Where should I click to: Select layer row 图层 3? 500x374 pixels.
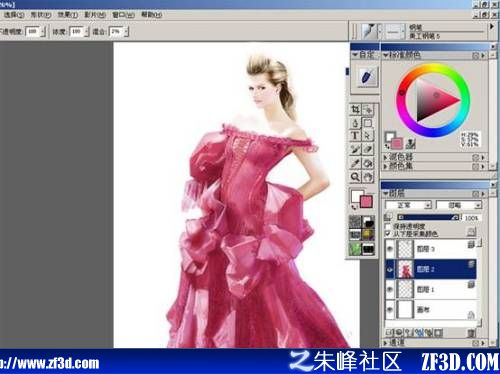tap(430, 249)
